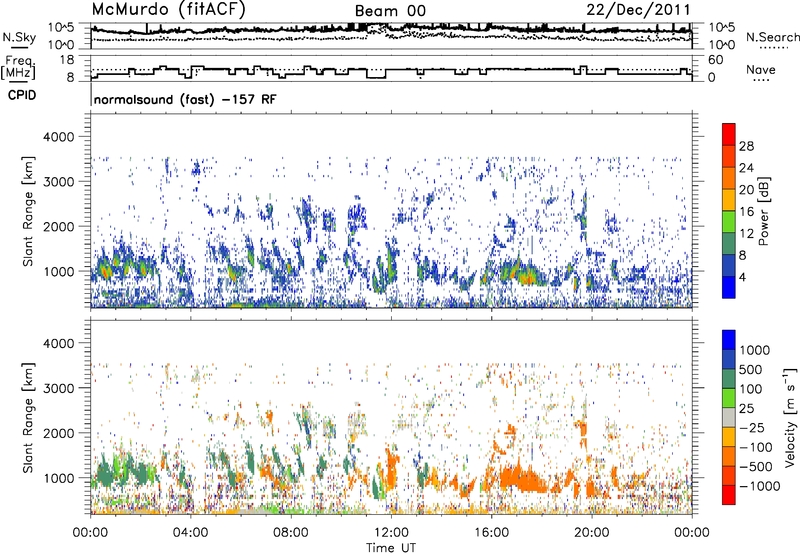Click the 60 tick on Nave axis
The height and width of the screenshot is (554, 800).
(x=715, y=60)
